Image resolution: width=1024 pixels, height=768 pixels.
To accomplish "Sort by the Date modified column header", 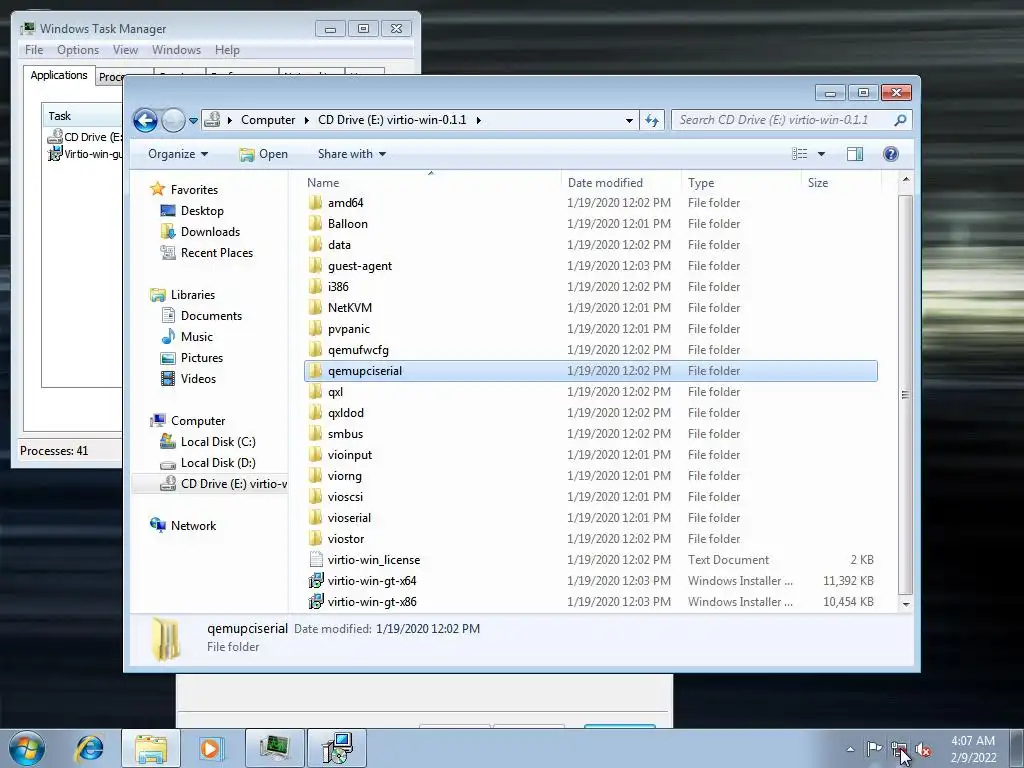I will (x=605, y=183).
